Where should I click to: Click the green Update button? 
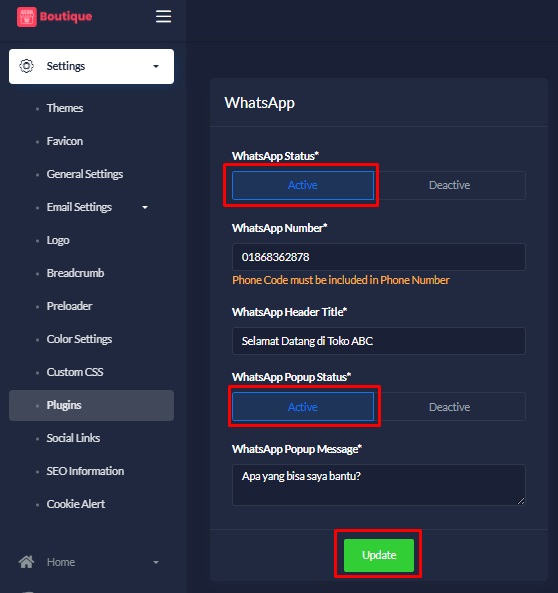(x=379, y=555)
